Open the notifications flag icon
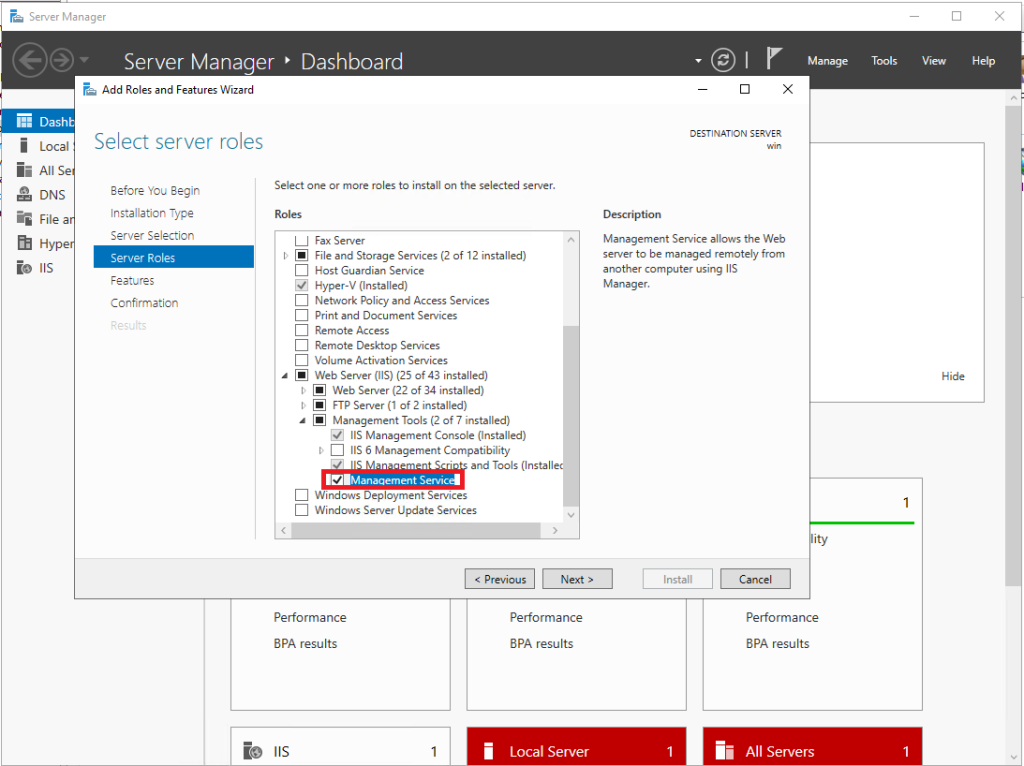The image size is (1024, 766). (775, 58)
